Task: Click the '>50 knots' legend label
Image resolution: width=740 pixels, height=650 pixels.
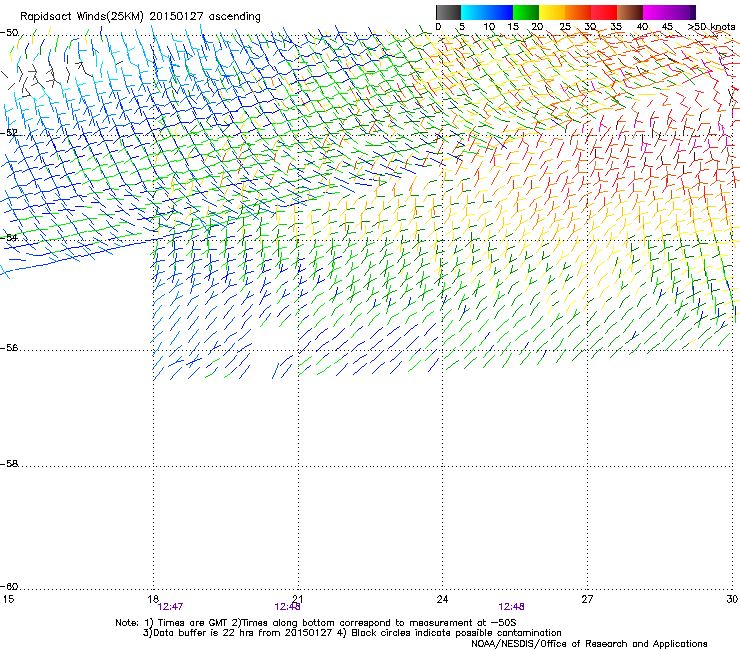Action: pyautogui.click(x=711, y=27)
